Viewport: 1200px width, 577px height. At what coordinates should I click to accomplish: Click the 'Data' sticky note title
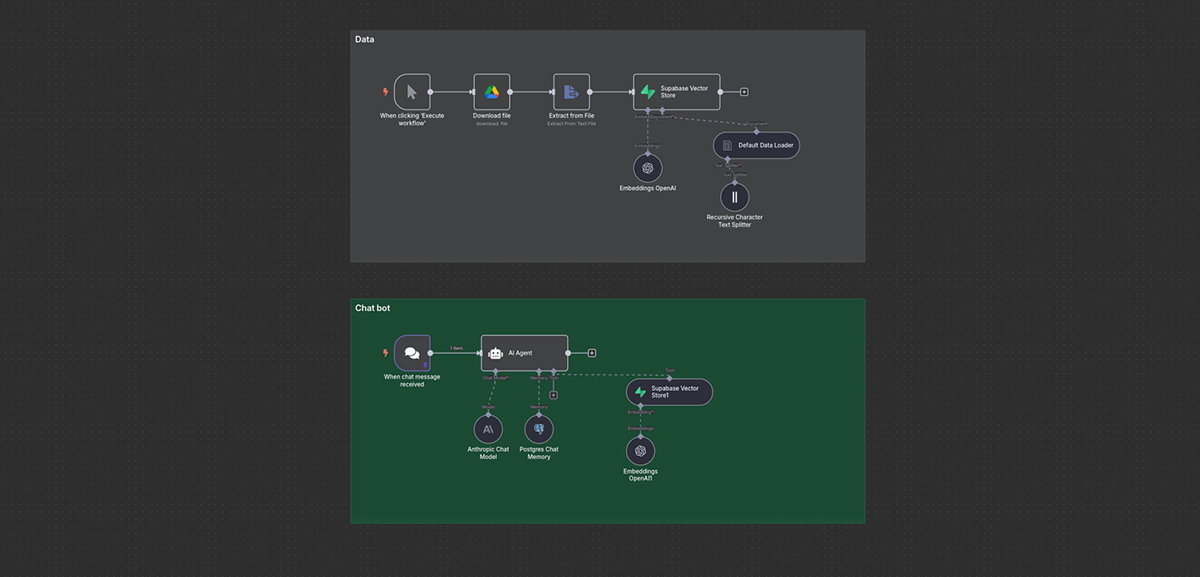pos(365,40)
